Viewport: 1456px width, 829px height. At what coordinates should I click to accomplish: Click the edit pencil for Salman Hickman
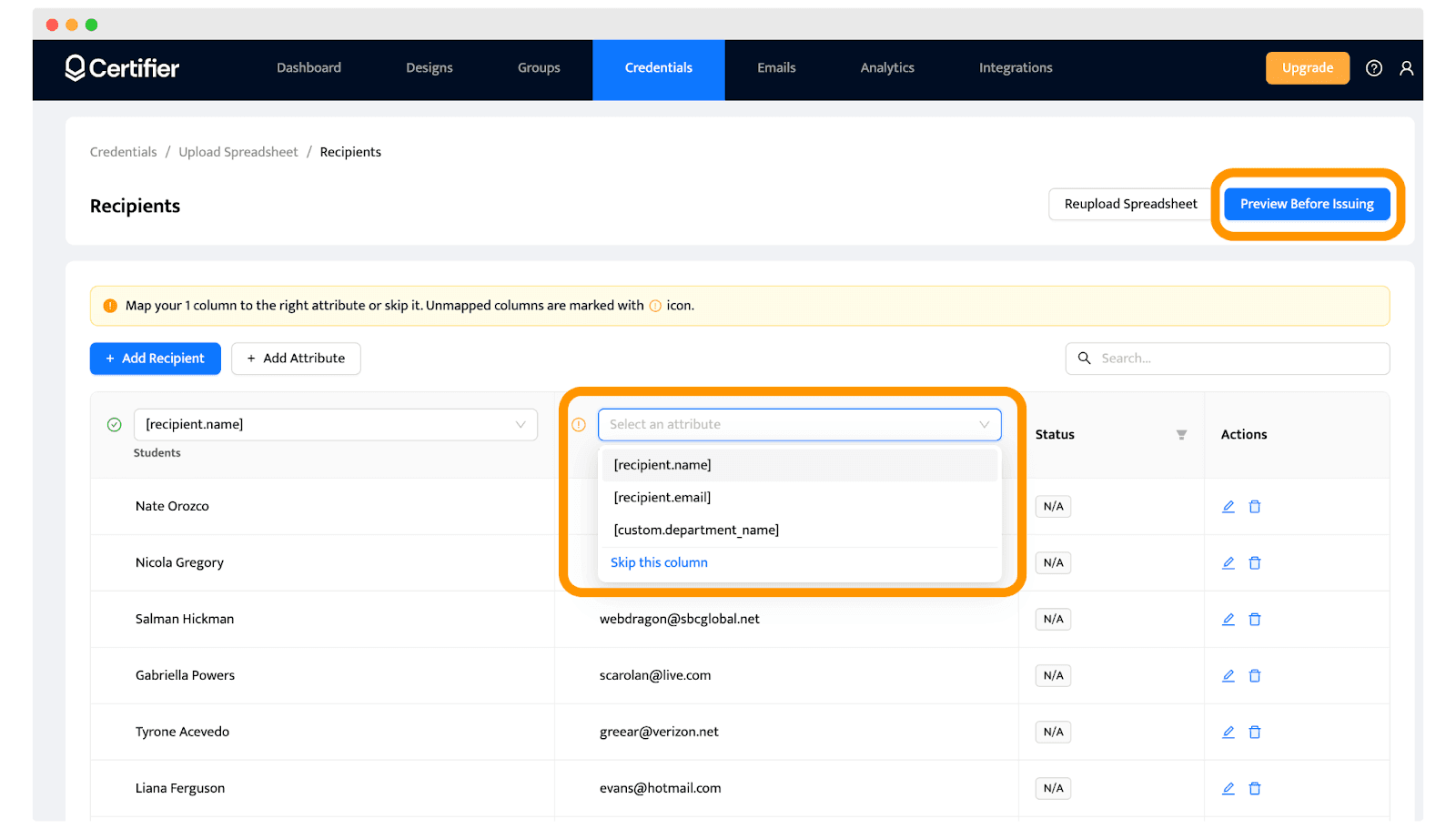[1228, 620]
